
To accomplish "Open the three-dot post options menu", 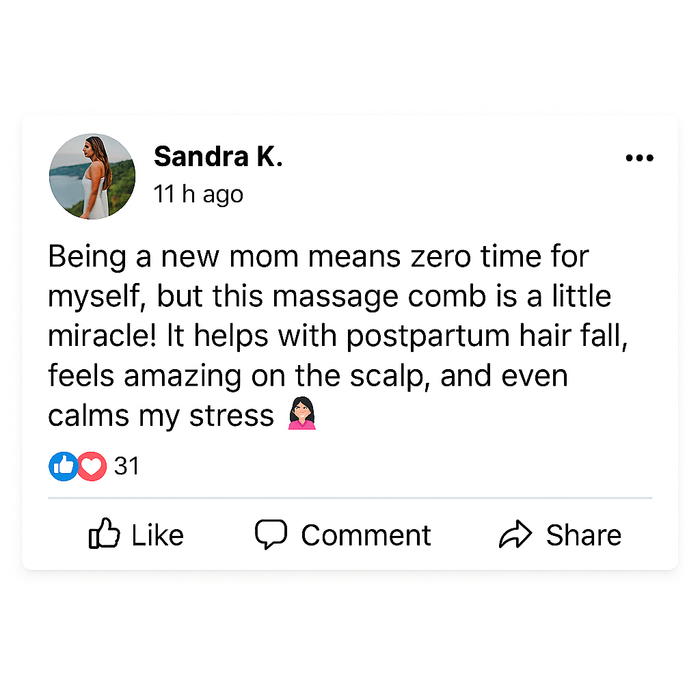I will coord(638,158).
